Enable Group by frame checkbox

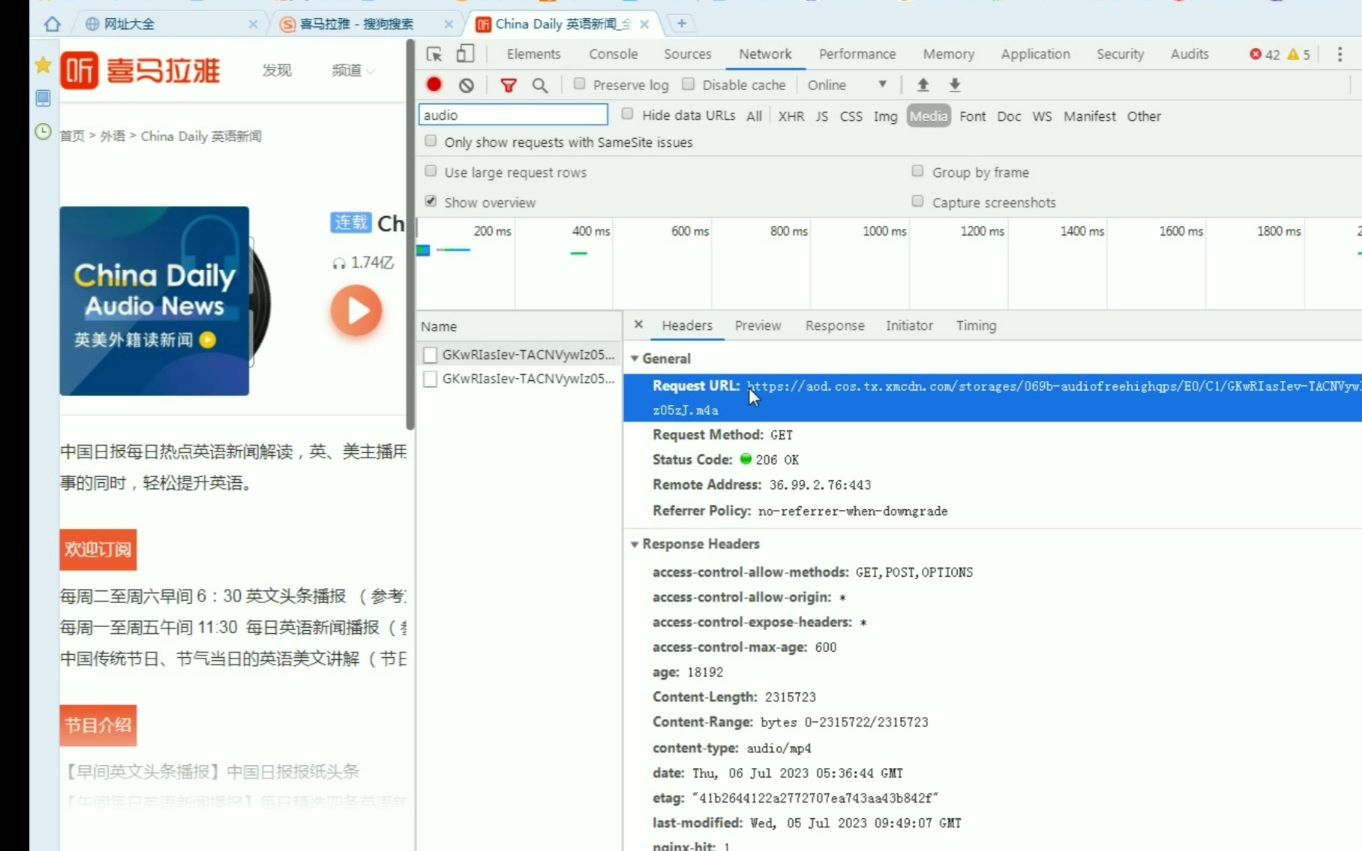pyautogui.click(x=917, y=171)
